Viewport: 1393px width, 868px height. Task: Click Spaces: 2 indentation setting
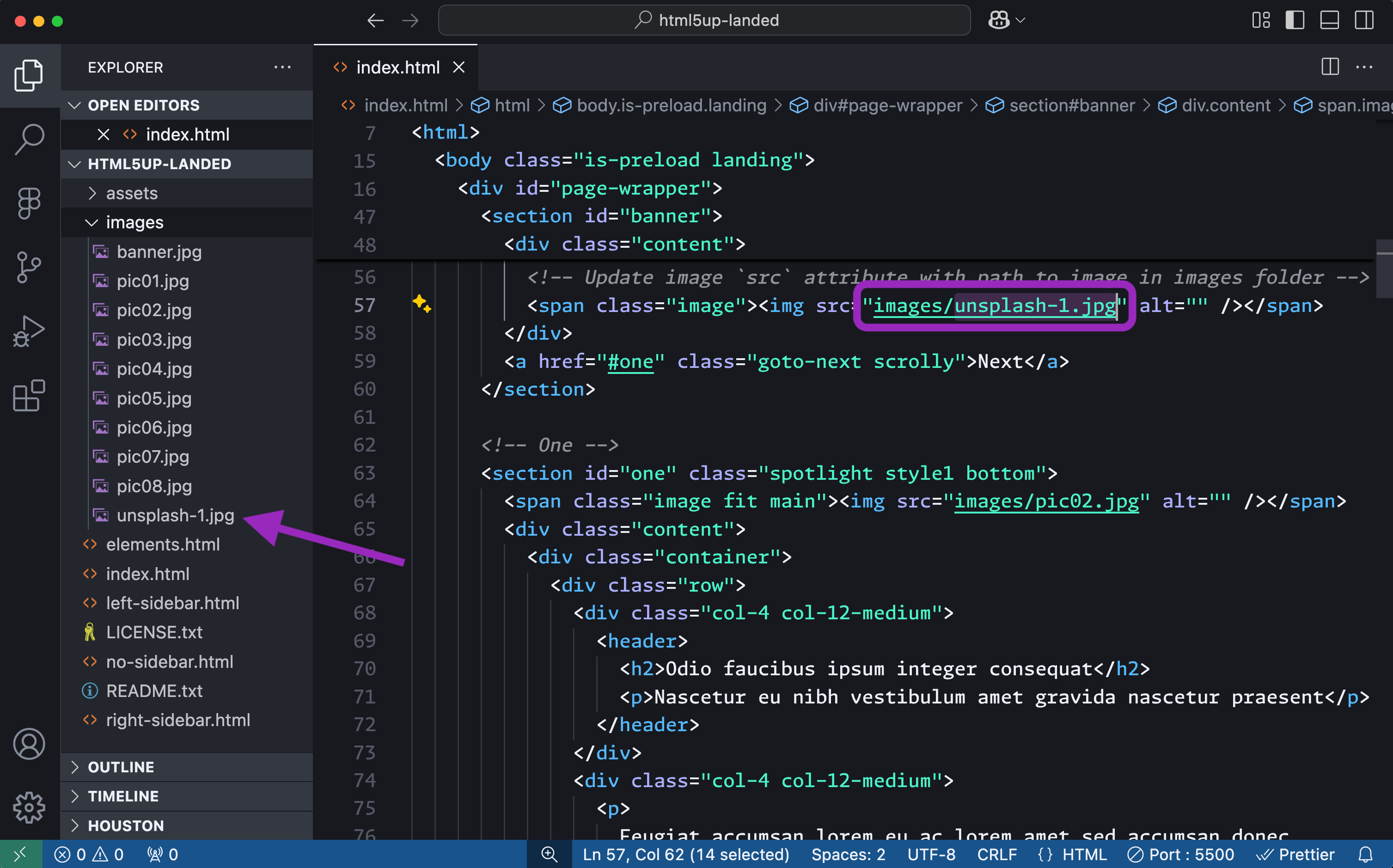click(x=848, y=854)
